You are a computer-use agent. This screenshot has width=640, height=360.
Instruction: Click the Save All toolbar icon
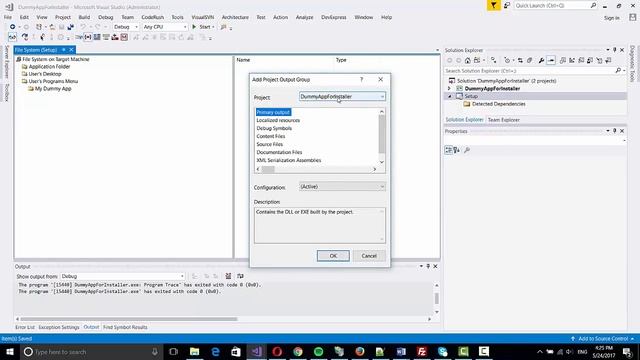coord(71,27)
